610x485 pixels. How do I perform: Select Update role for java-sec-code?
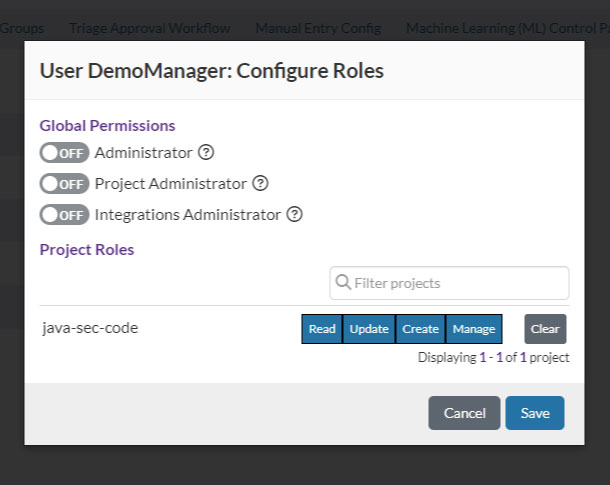click(x=369, y=329)
